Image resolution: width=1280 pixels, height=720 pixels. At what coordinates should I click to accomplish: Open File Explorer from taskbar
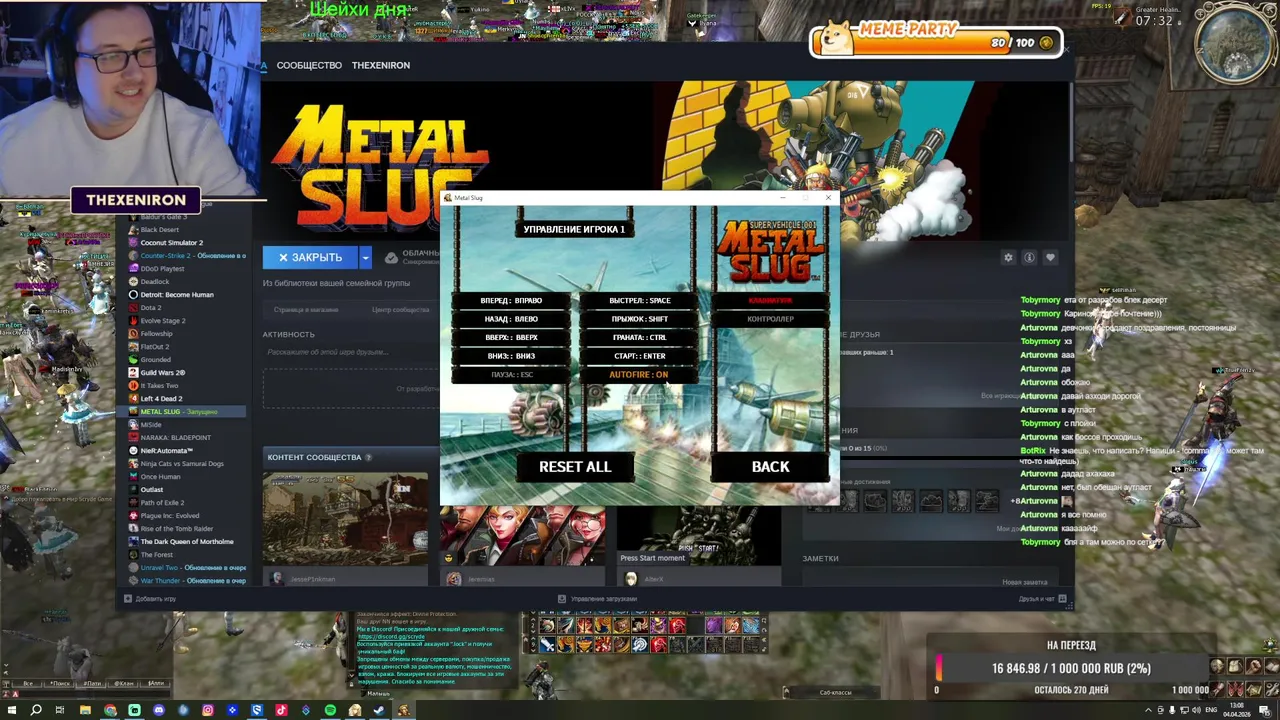(x=85, y=710)
